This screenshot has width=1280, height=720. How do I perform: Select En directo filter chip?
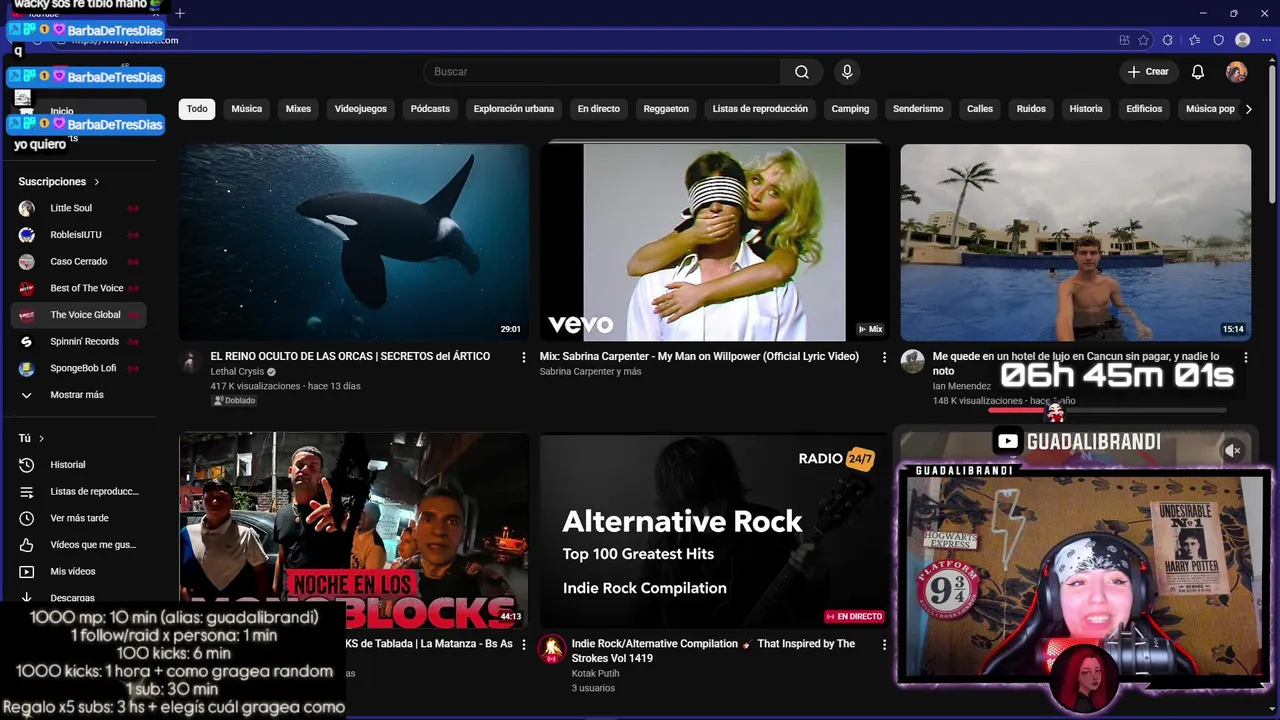[599, 109]
